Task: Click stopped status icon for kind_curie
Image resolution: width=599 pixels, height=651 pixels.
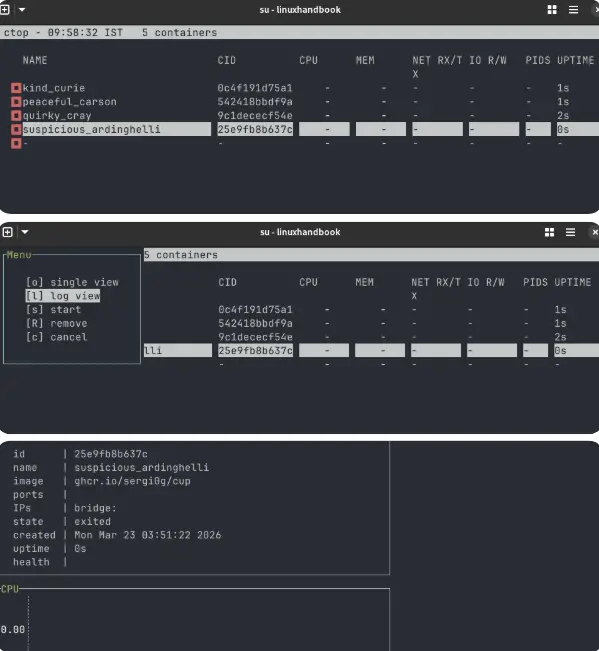Action: point(16,88)
